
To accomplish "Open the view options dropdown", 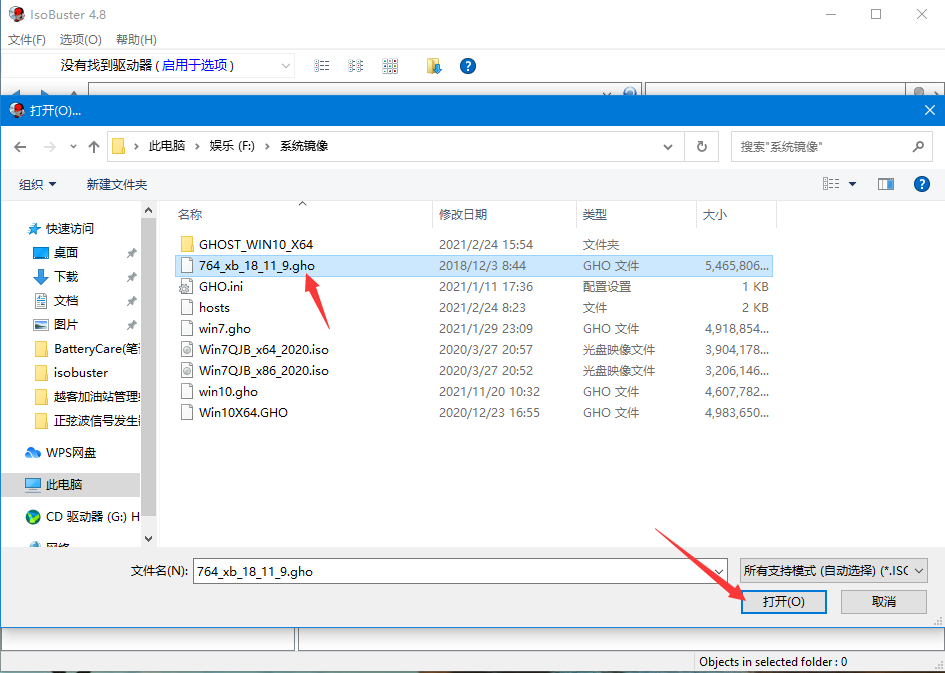I will [852, 184].
